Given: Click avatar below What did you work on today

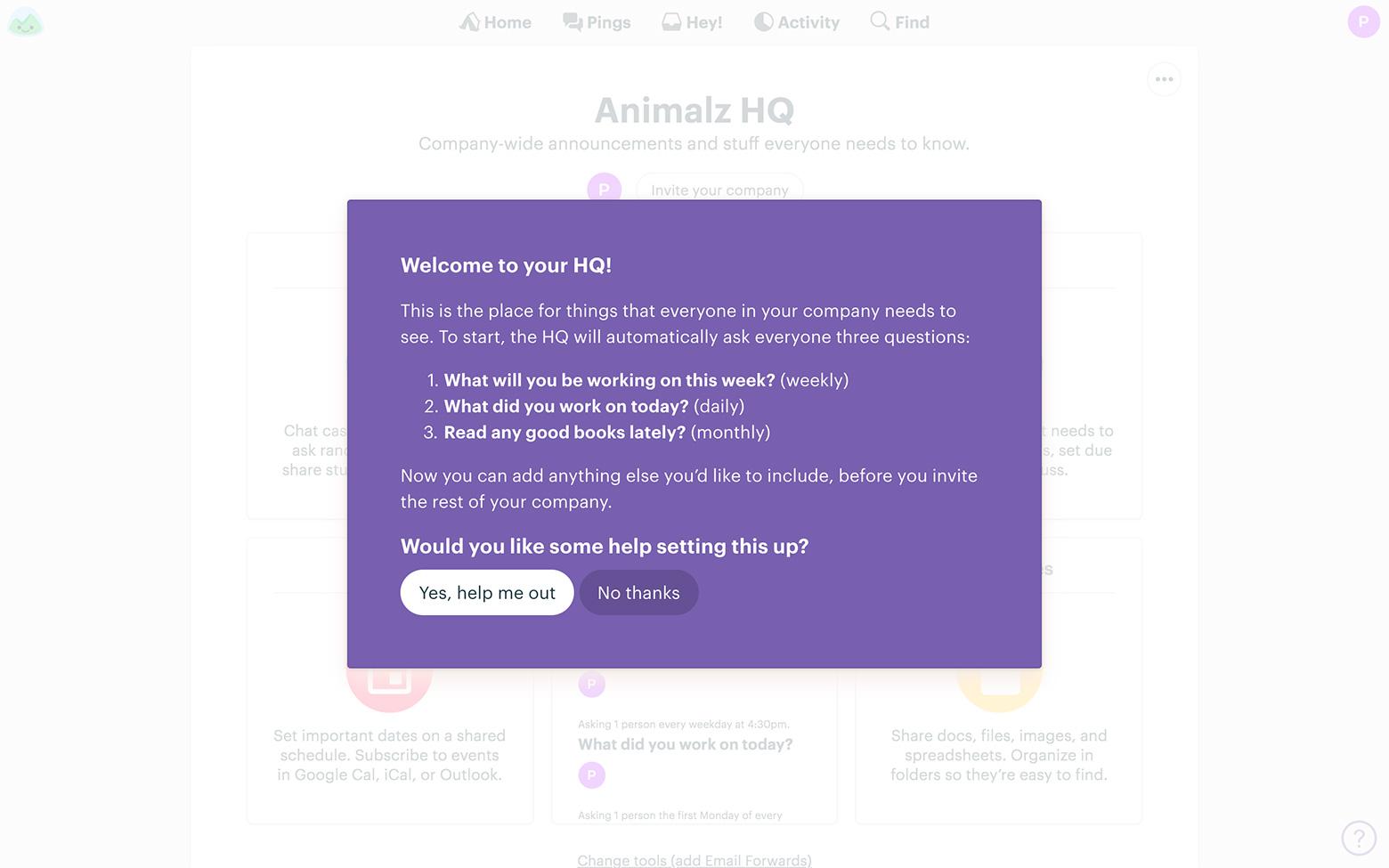Looking at the screenshot, I should 591,775.
